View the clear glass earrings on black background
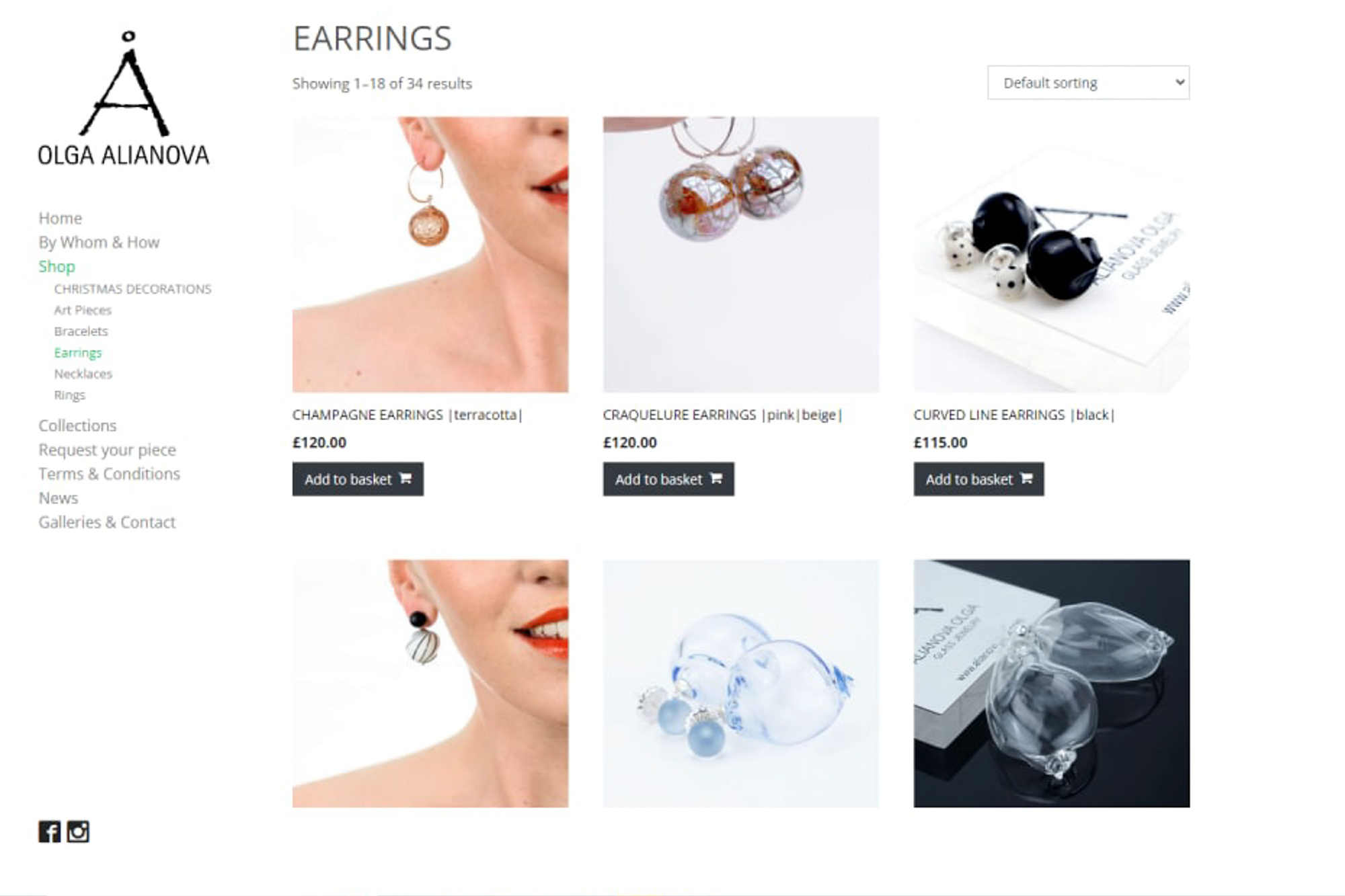 coord(1052,684)
